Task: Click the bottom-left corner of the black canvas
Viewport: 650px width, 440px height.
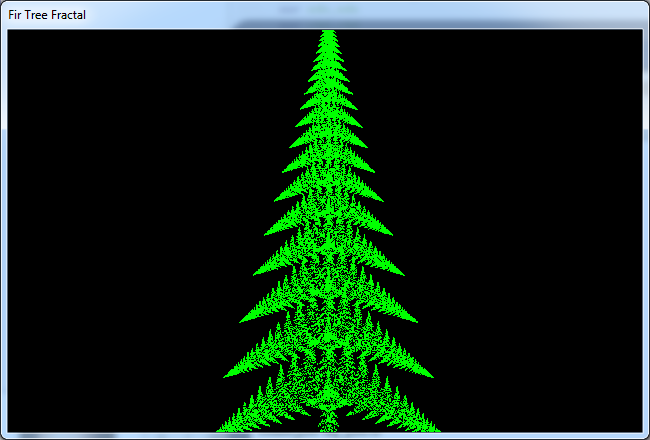Action: (10, 430)
